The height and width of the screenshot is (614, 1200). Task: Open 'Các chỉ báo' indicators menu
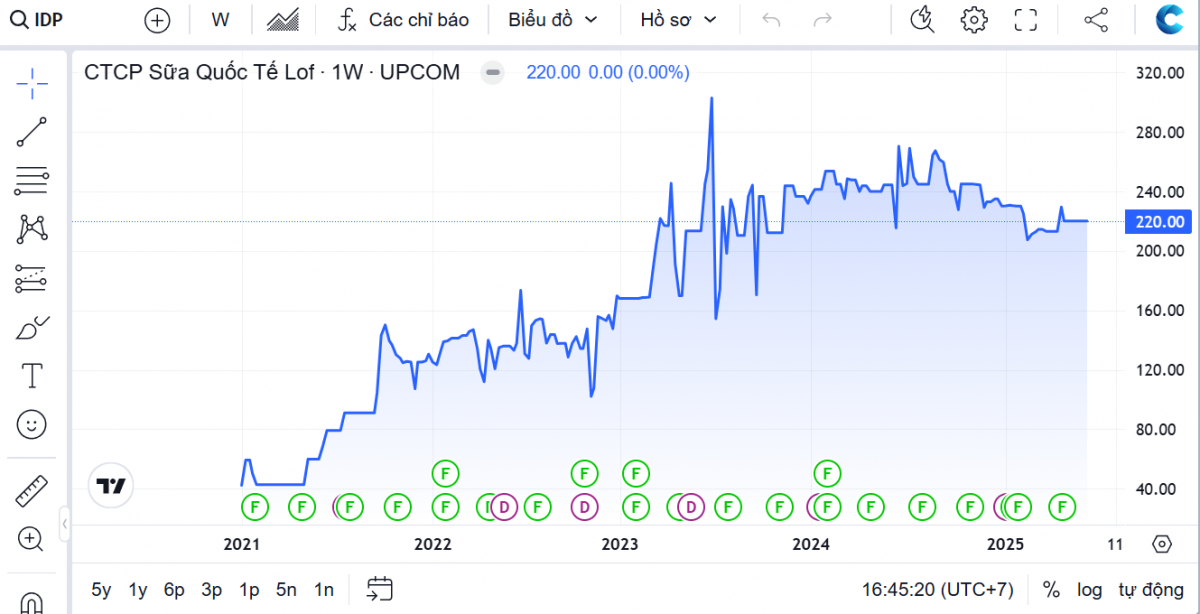tap(403, 20)
